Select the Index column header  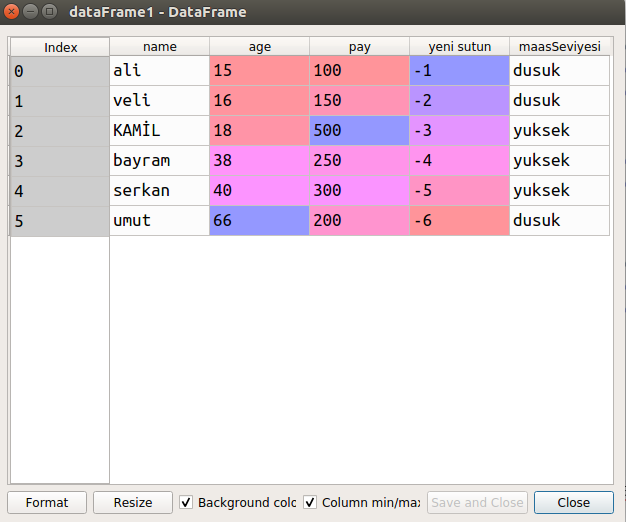tap(60, 47)
